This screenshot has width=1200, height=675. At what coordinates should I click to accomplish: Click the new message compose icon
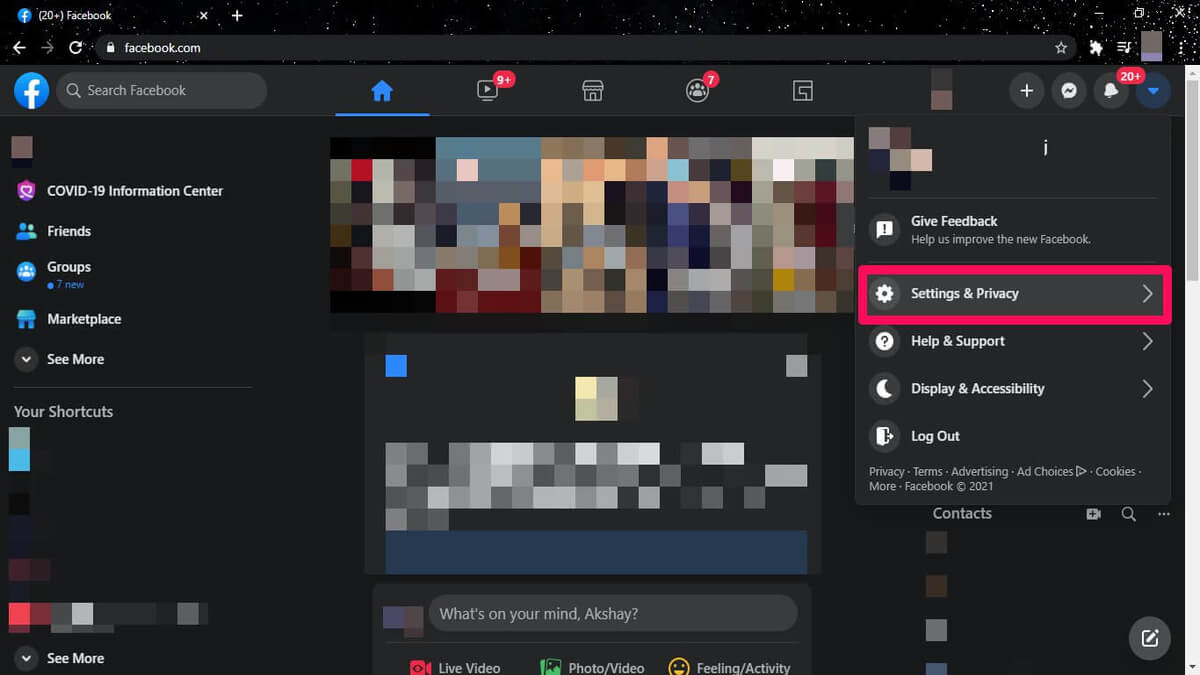click(1150, 637)
